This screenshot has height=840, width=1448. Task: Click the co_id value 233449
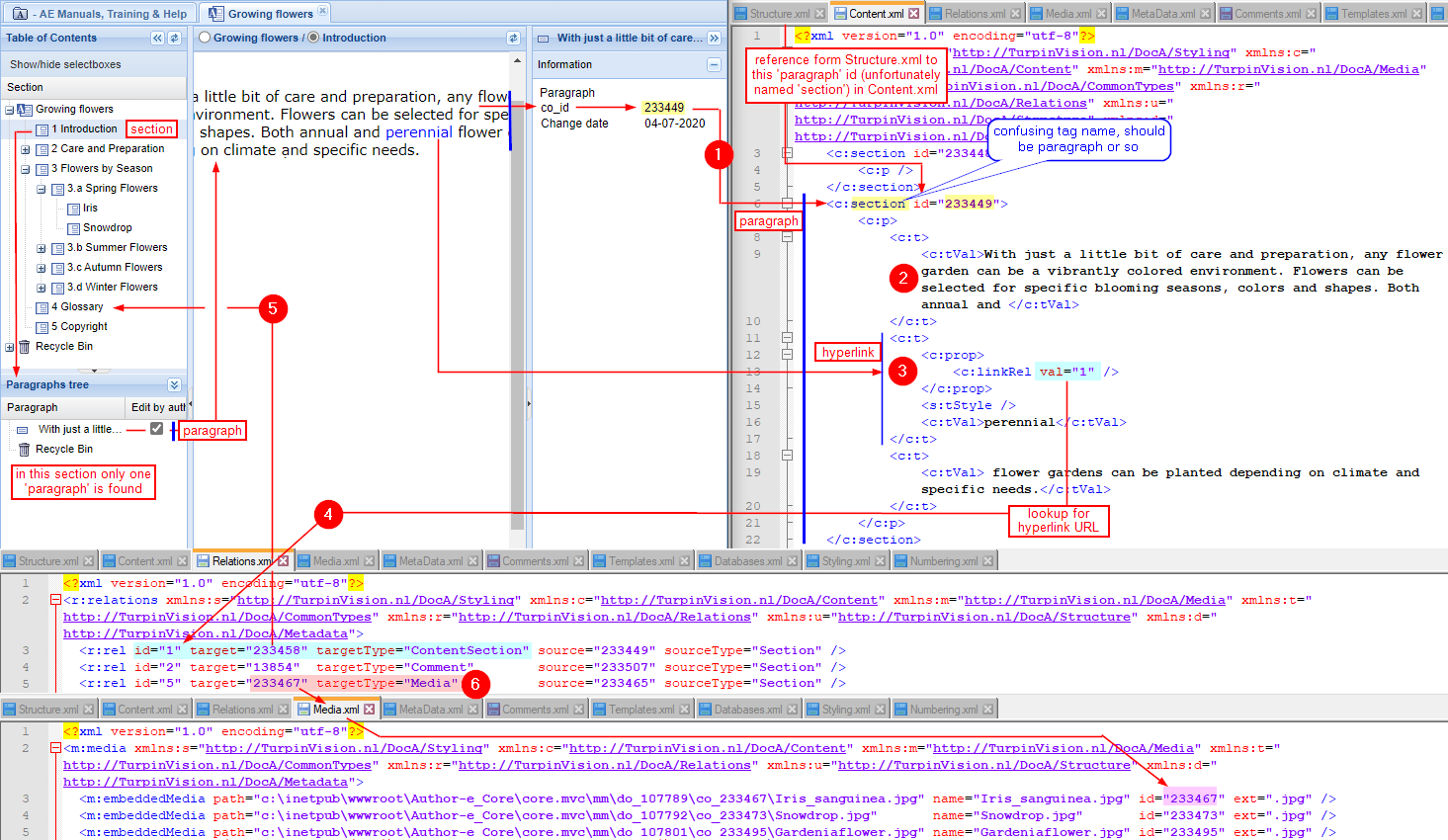coord(663,108)
